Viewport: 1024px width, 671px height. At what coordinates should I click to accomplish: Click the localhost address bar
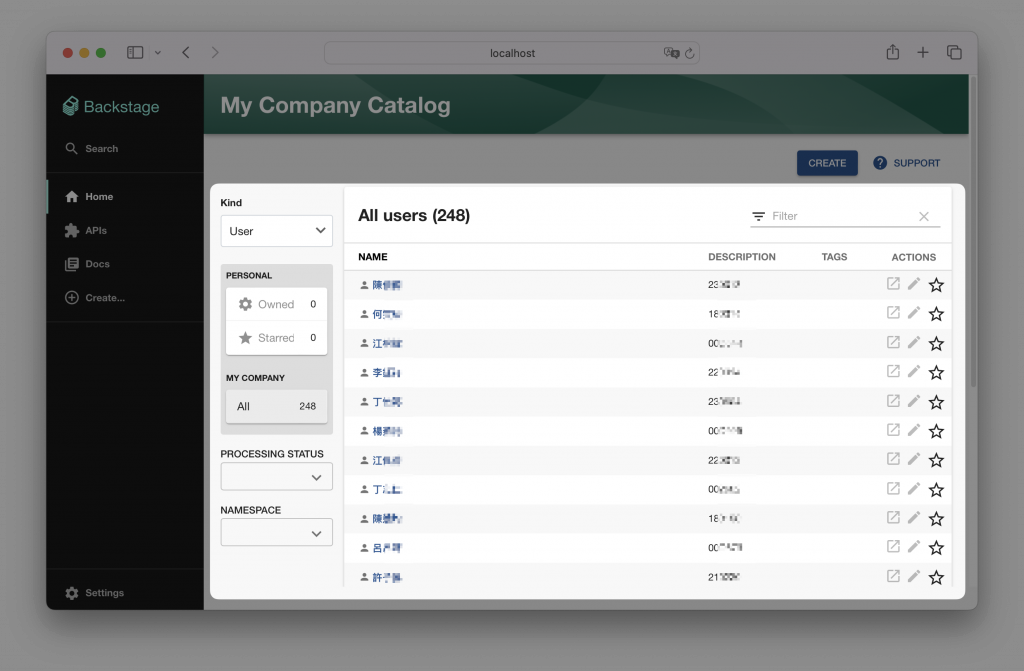click(512, 53)
